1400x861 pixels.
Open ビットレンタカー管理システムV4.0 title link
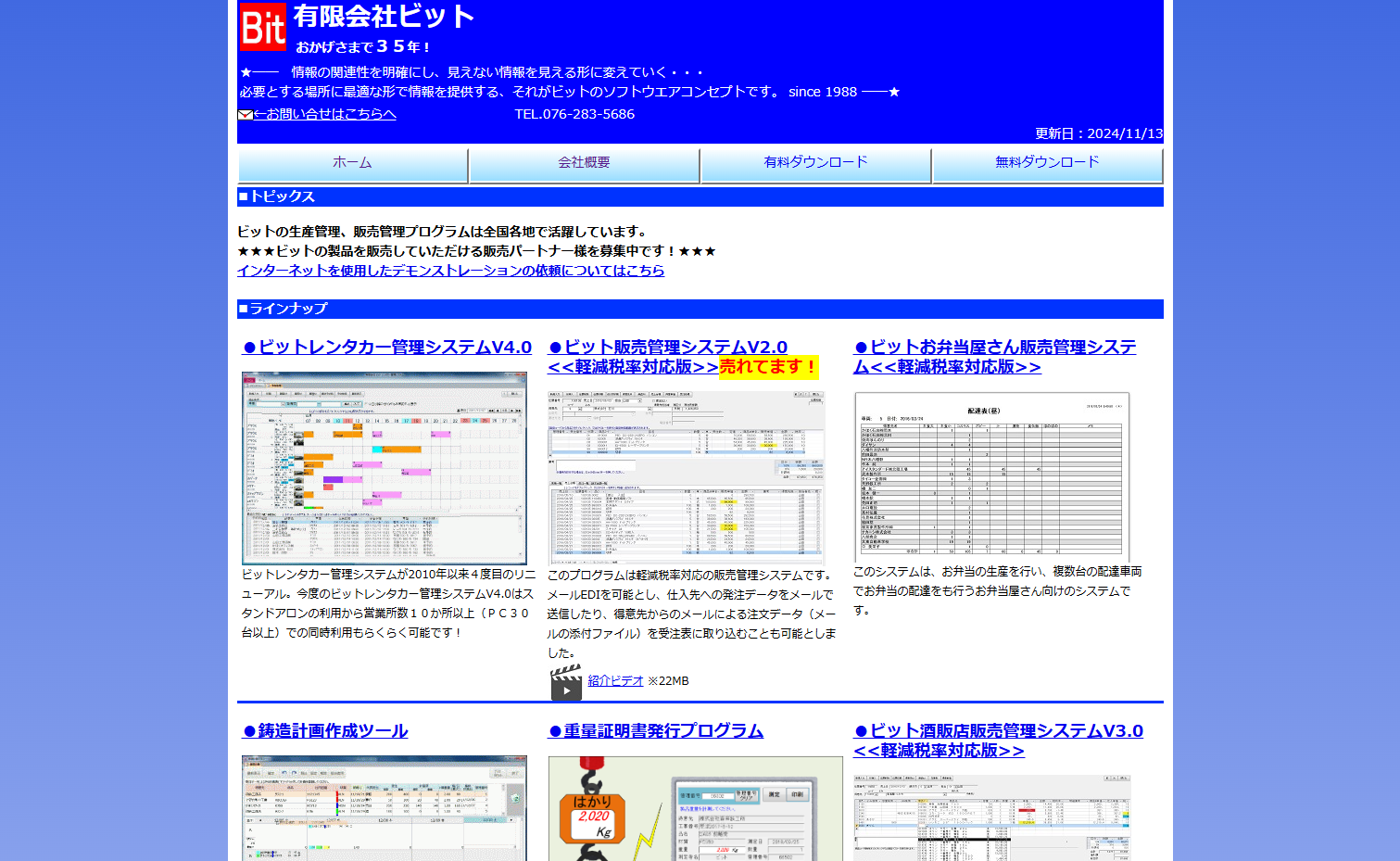(x=387, y=348)
